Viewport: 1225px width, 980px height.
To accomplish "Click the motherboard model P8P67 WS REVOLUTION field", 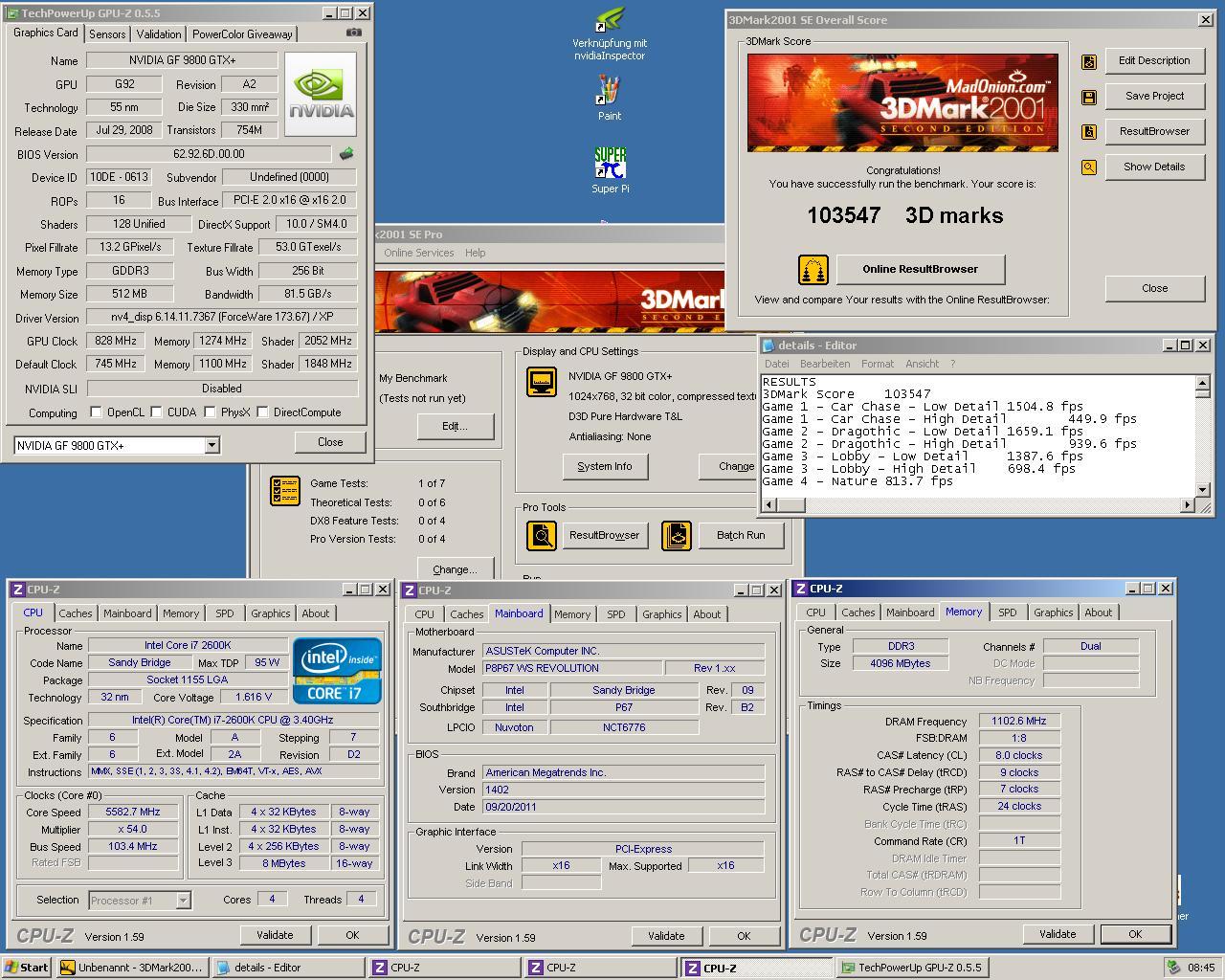I will click(x=572, y=668).
